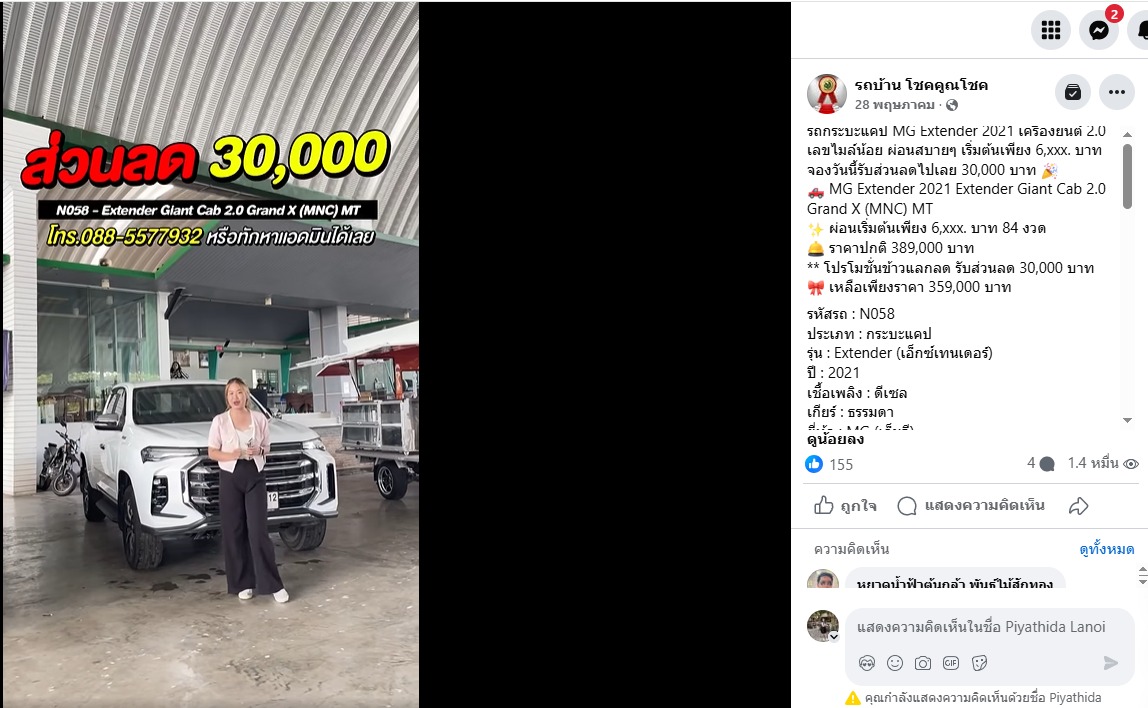Attach a photo with the camera icon

(922, 663)
